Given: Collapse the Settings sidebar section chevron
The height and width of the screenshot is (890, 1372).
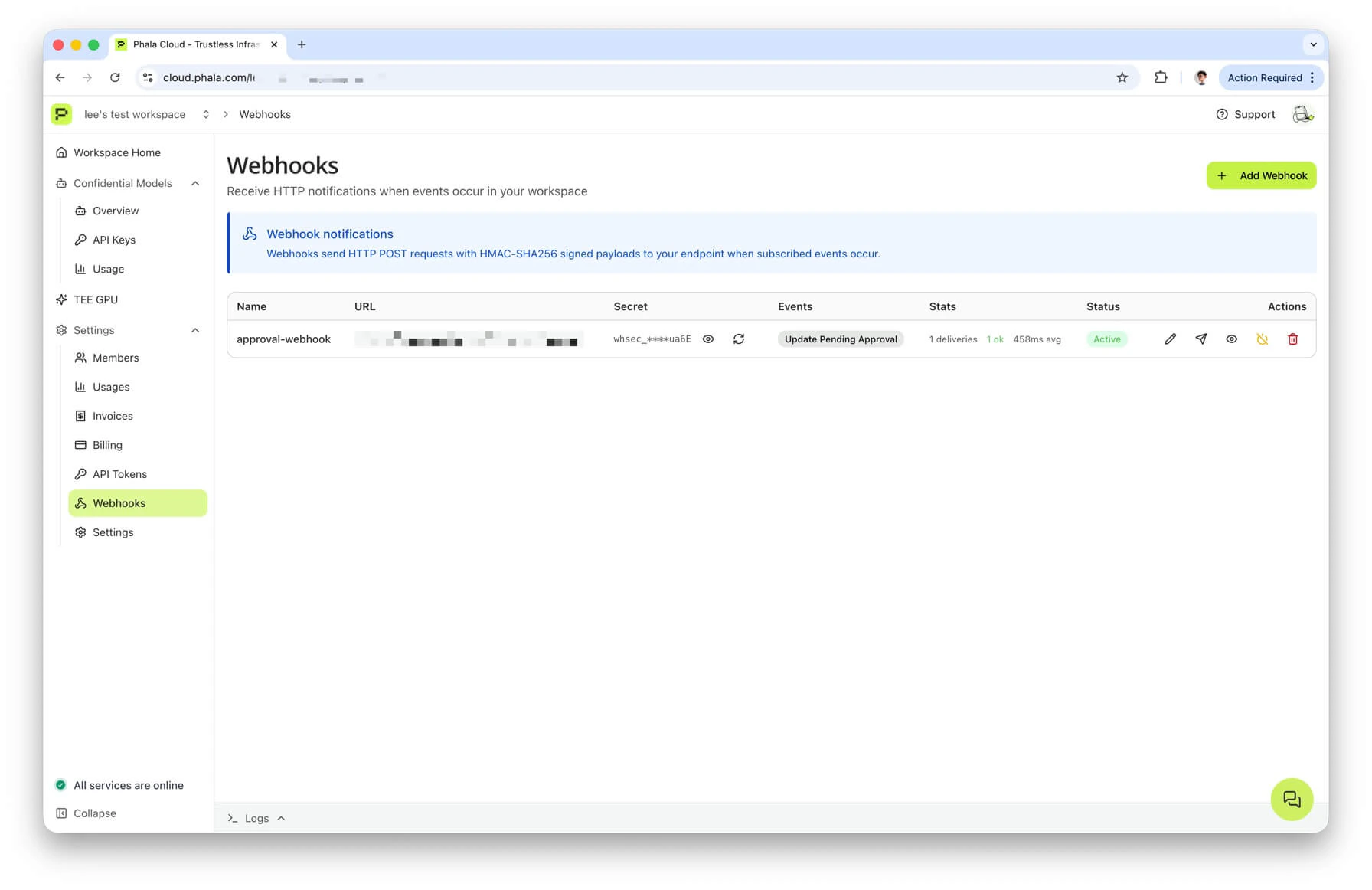Looking at the screenshot, I should click(x=195, y=330).
